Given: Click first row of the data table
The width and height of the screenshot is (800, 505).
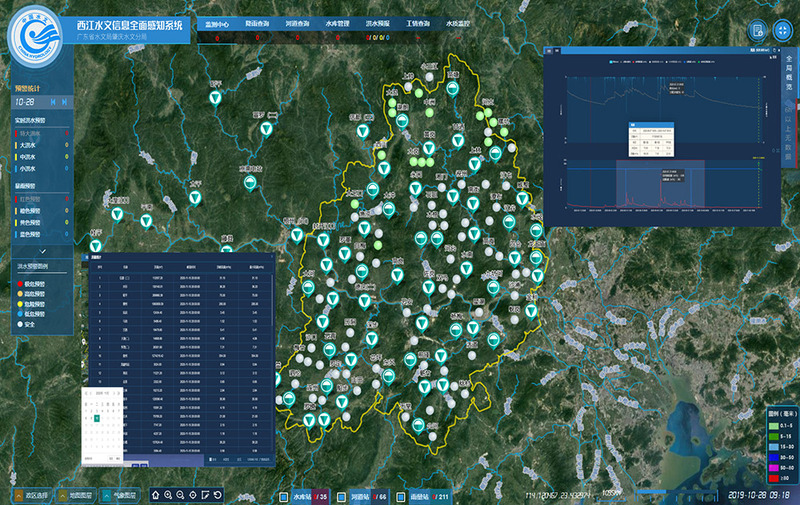Looking at the screenshot, I should (181, 278).
